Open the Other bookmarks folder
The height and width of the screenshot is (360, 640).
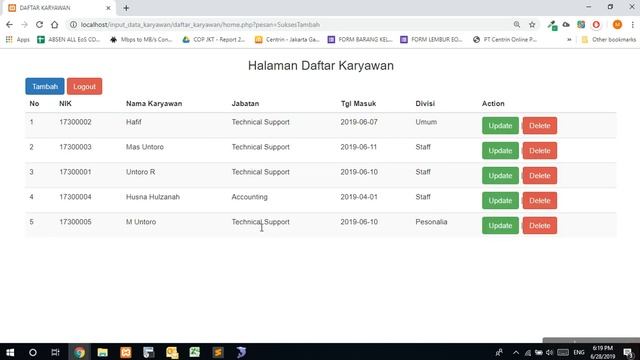(609, 40)
